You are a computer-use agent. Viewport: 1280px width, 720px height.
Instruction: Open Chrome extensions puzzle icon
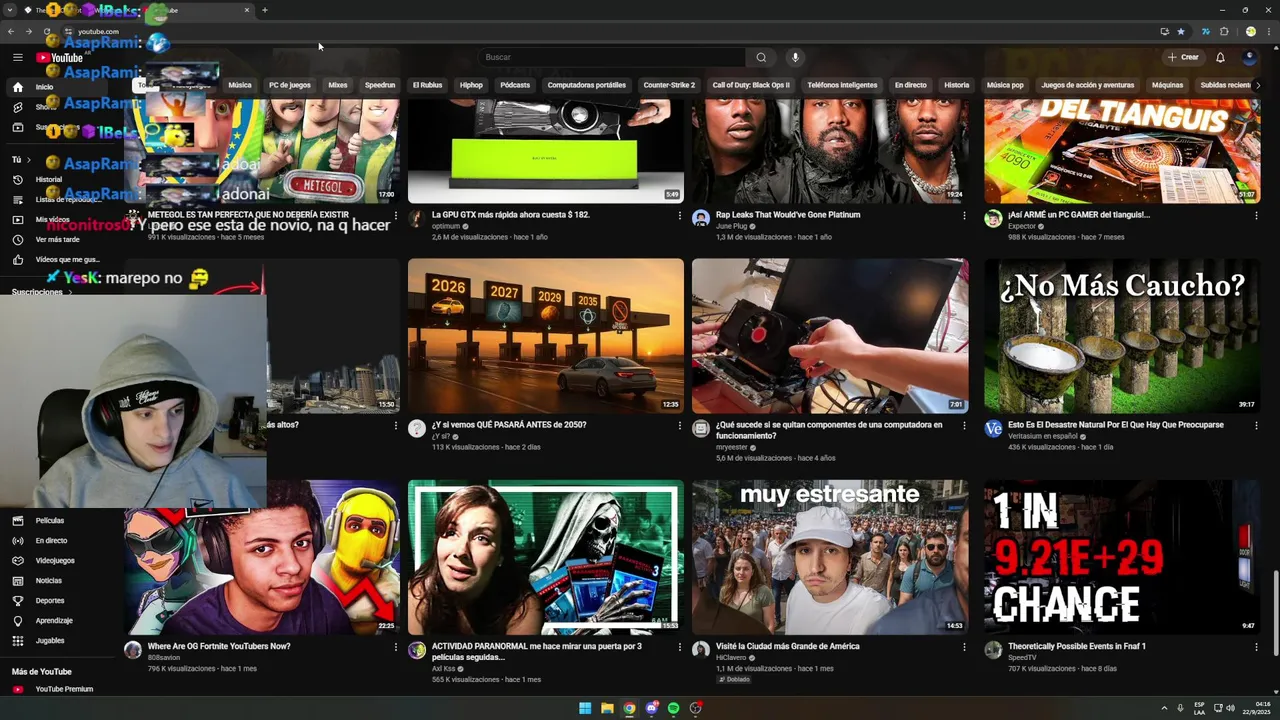pos(1224,31)
